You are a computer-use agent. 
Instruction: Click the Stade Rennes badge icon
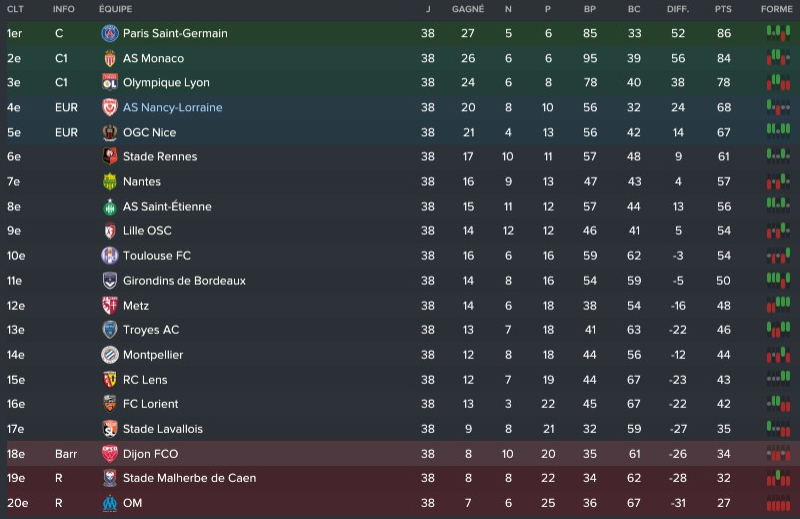coord(110,157)
